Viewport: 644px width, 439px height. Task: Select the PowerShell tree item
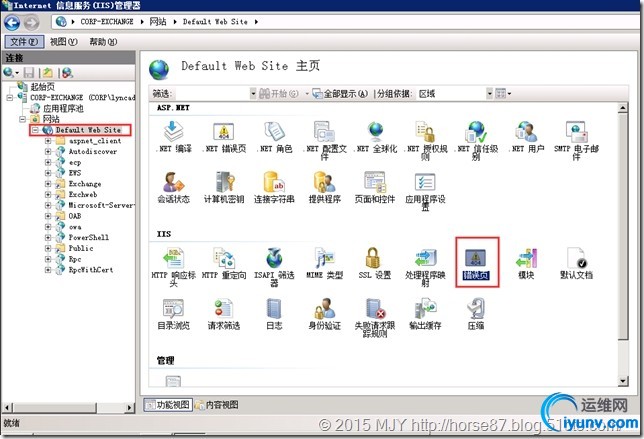click(89, 237)
